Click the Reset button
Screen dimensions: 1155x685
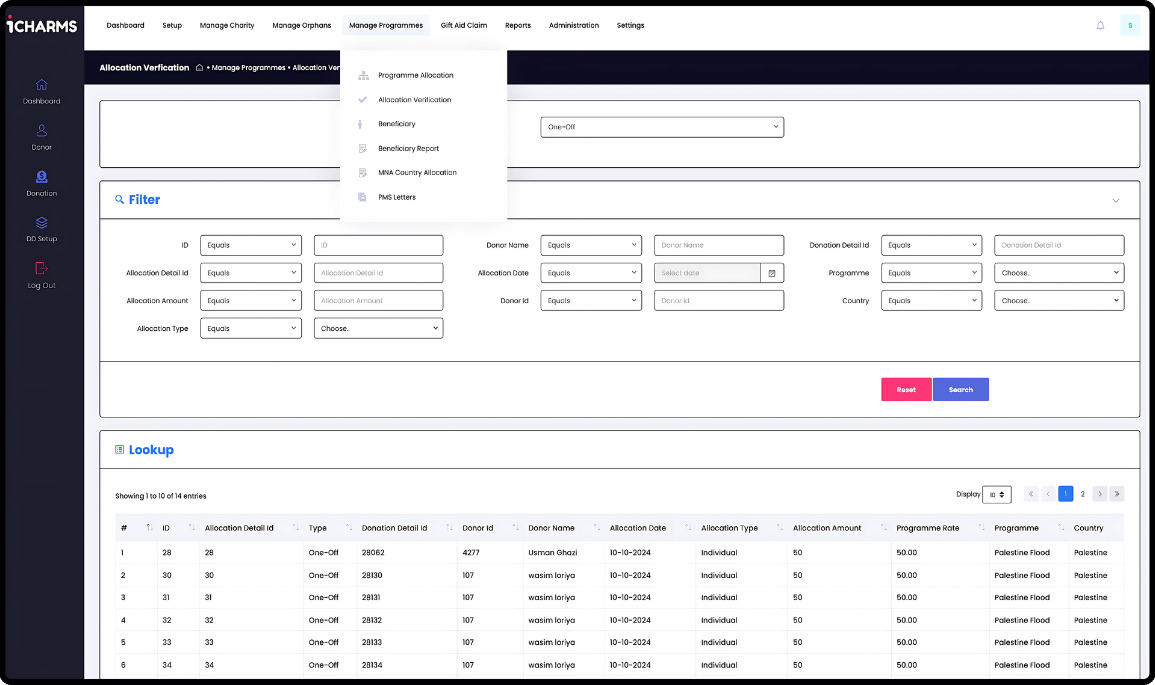coord(906,390)
